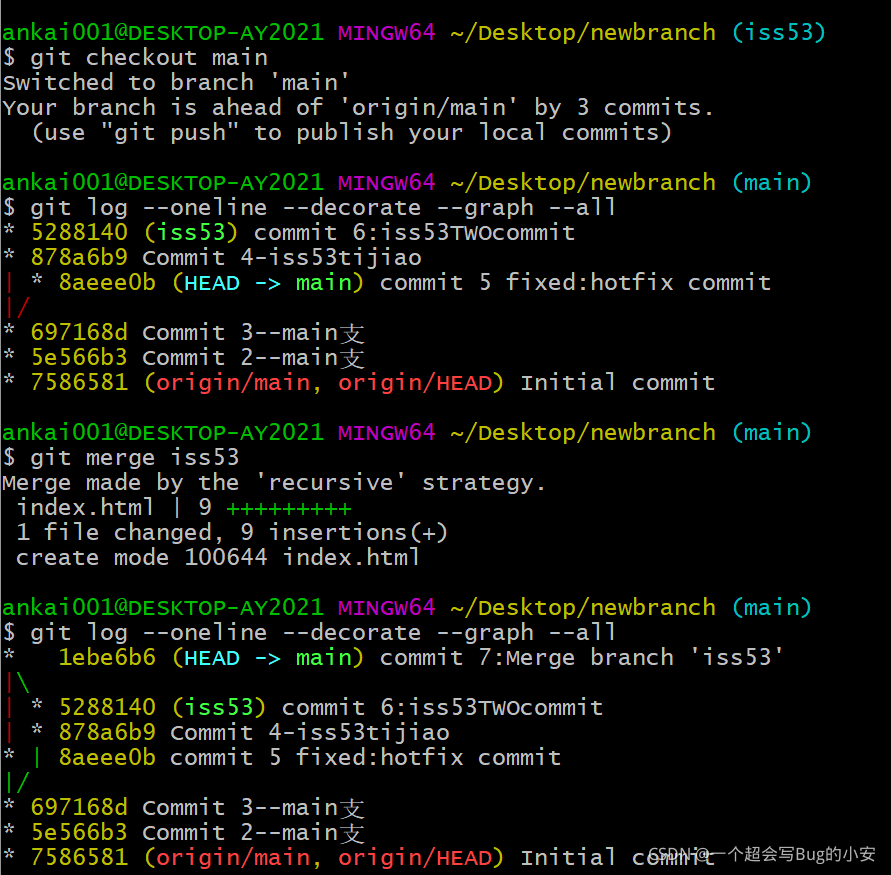Click the commit hash '1ebe6b6'
This screenshot has height=875, width=891.
pos(107,657)
